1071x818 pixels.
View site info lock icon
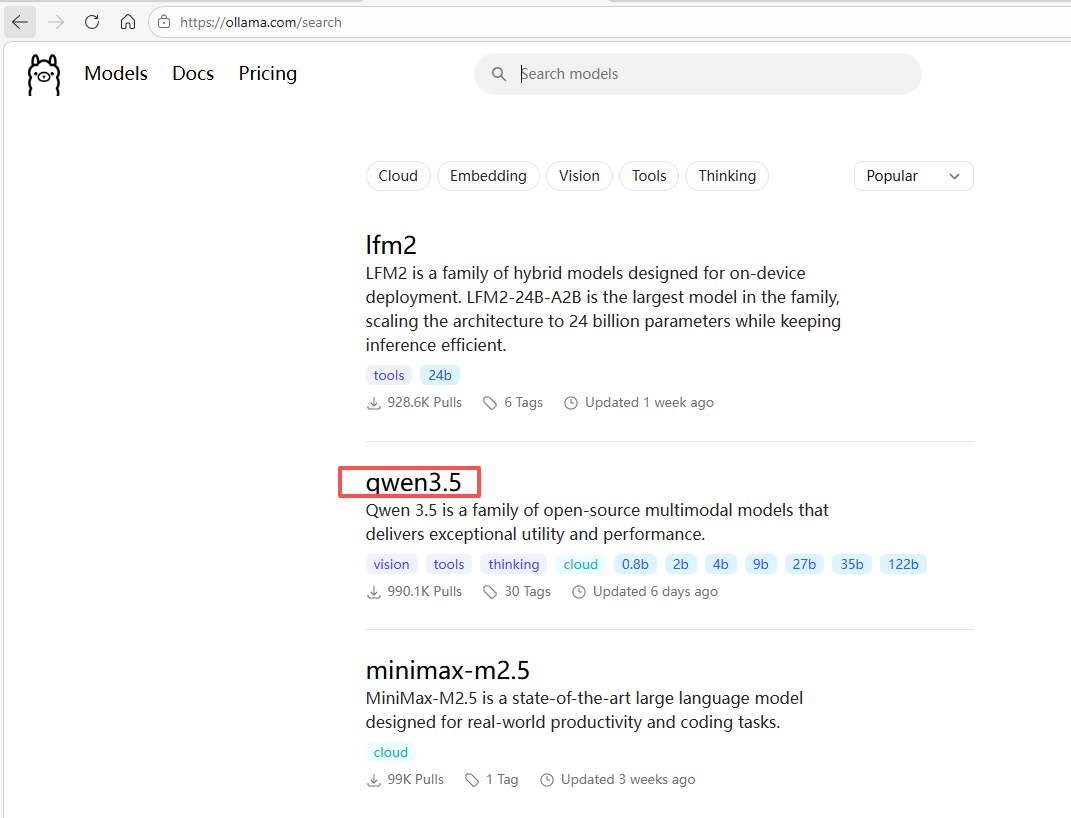point(164,22)
